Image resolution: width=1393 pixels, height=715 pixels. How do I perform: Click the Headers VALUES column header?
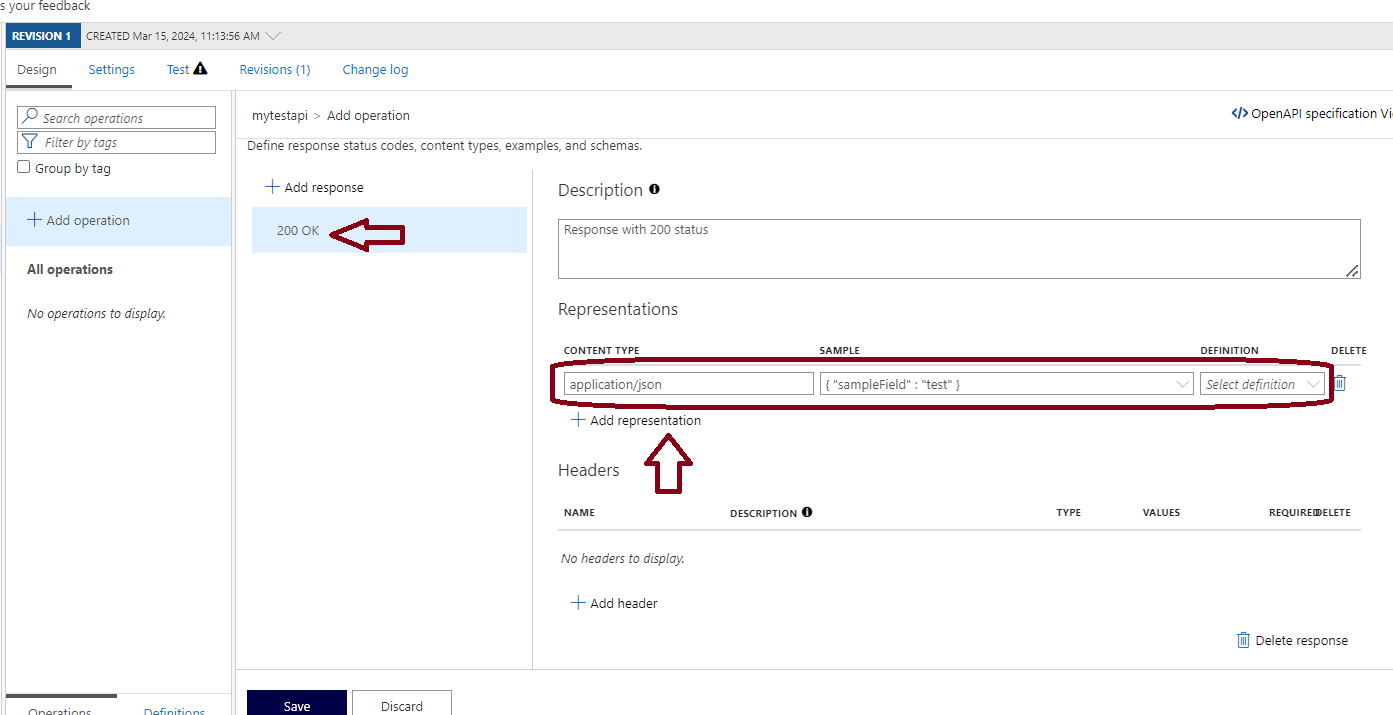coord(1161,512)
